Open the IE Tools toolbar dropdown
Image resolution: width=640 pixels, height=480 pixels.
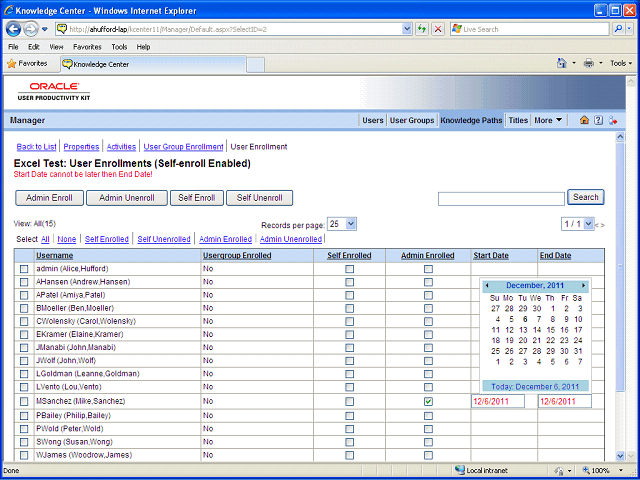(621, 63)
